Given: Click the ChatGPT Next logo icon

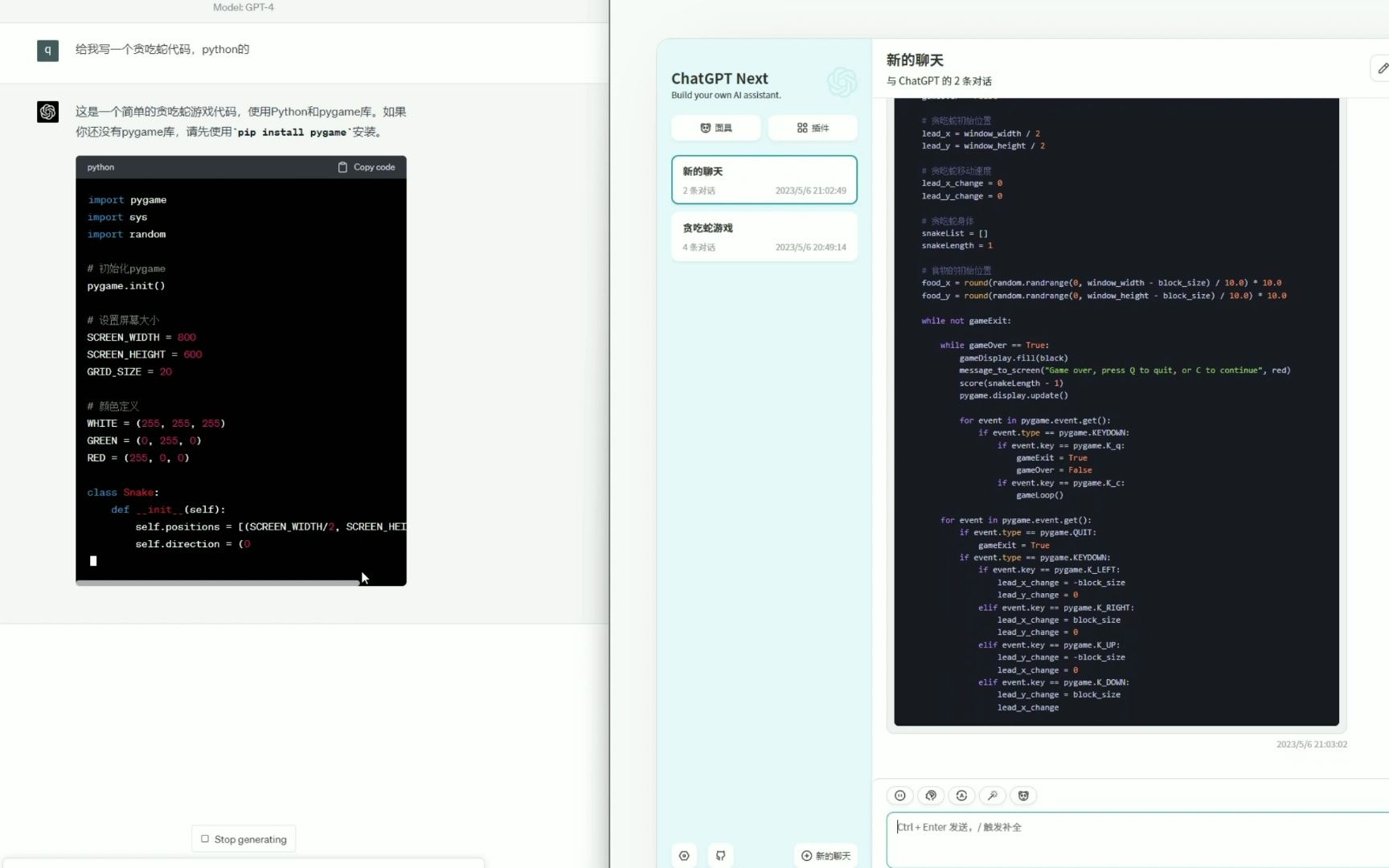Looking at the screenshot, I should click(x=842, y=82).
